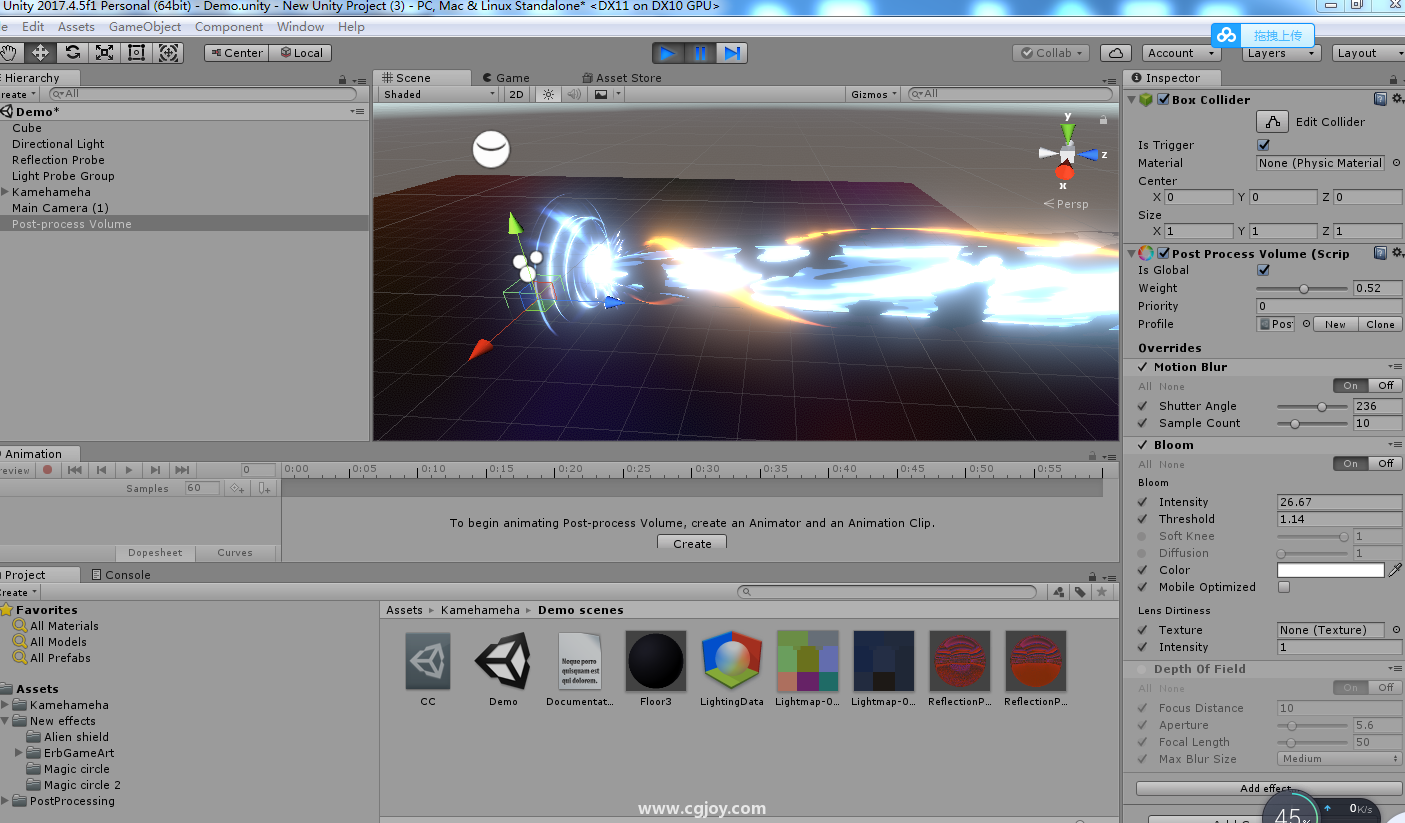The image size is (1405, 823).
Task: Open the Cloud services icon
Action: point(1116,53)
